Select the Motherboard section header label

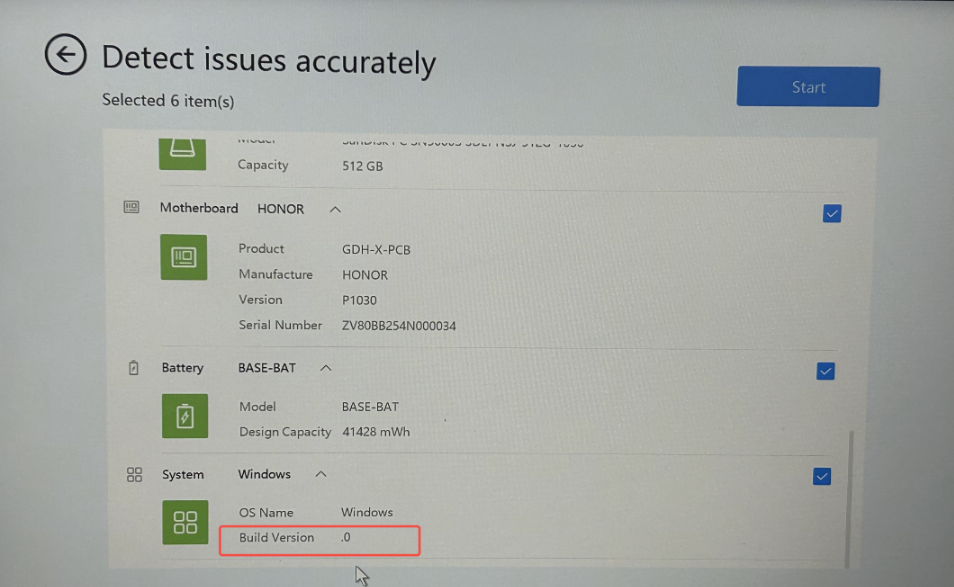tap(199, 208)
